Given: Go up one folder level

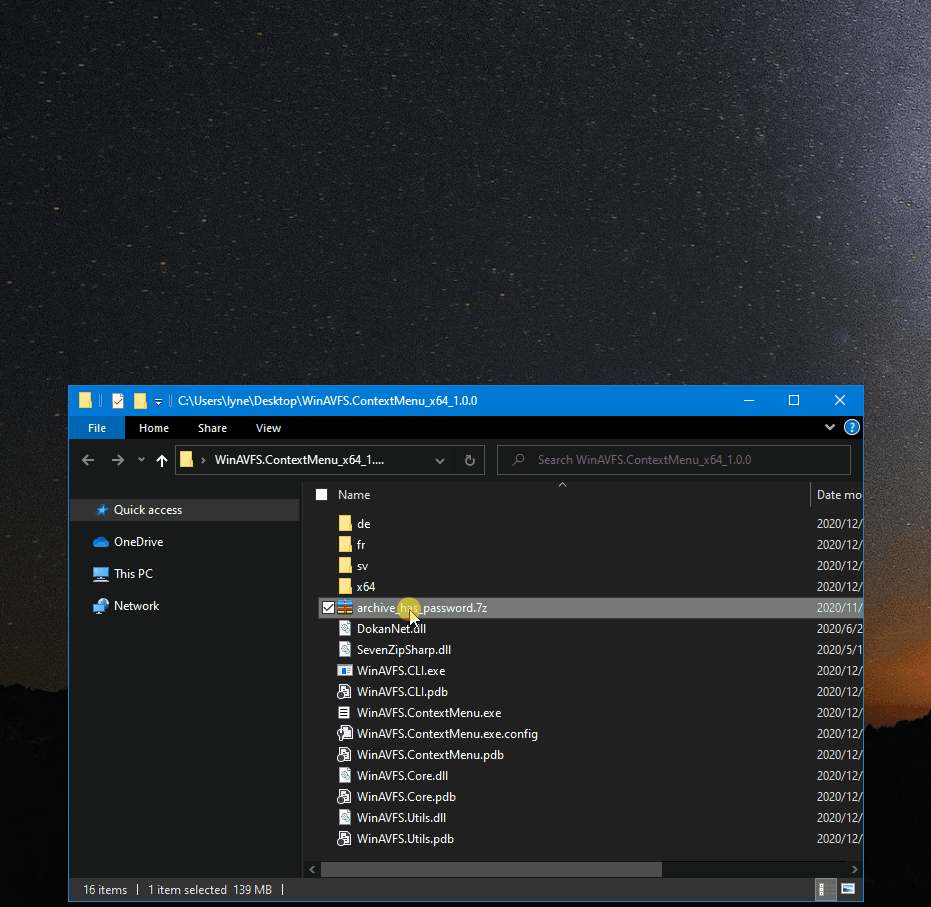Looking at the screenshot, I should [162, 460].
